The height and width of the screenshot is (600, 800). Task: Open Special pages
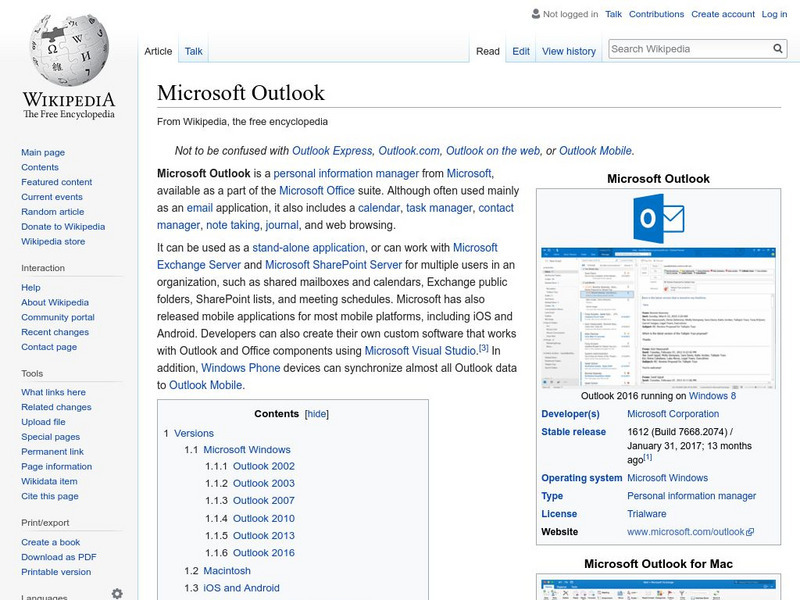pos(51,436)
